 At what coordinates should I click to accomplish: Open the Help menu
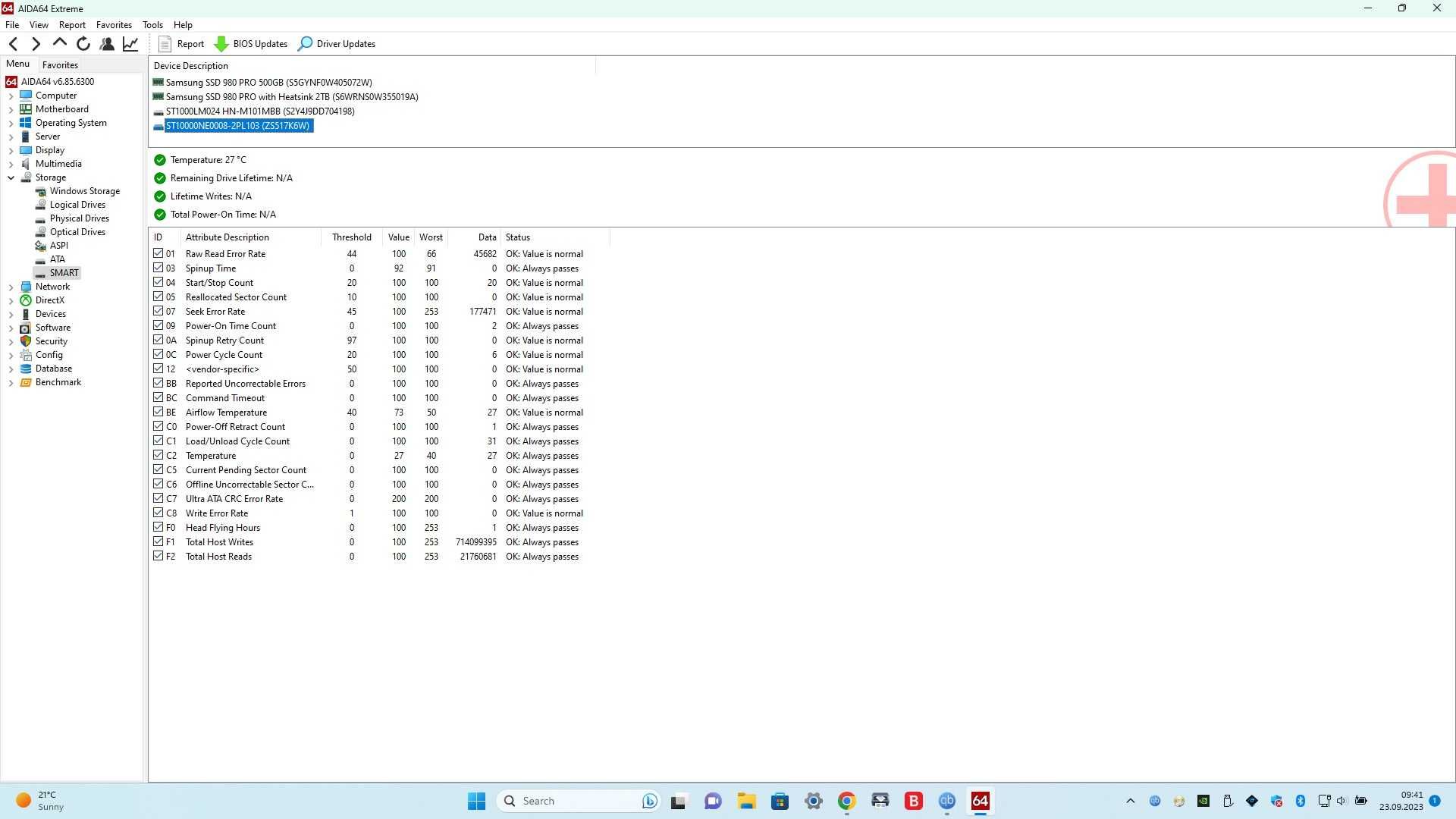(183, 24)
